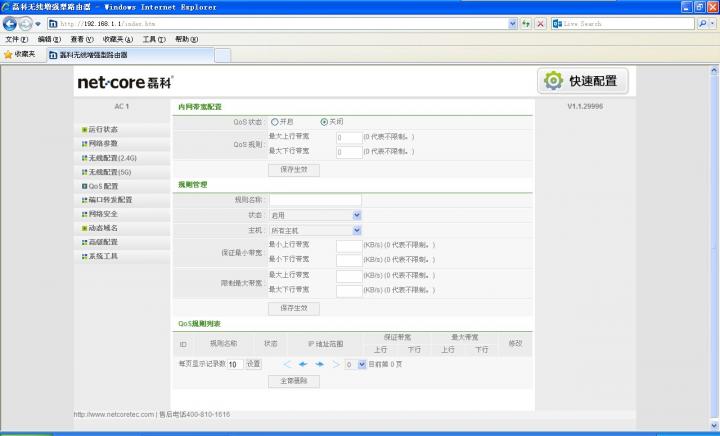This screenshot has width=720, height=436.
Task: Open the 工具 menu
Action: click(x=154, y=39)
